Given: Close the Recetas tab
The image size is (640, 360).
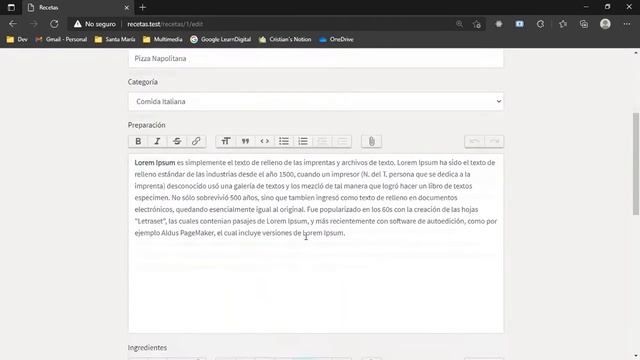Looking at the screenshot, I should [x=127, y=8].
